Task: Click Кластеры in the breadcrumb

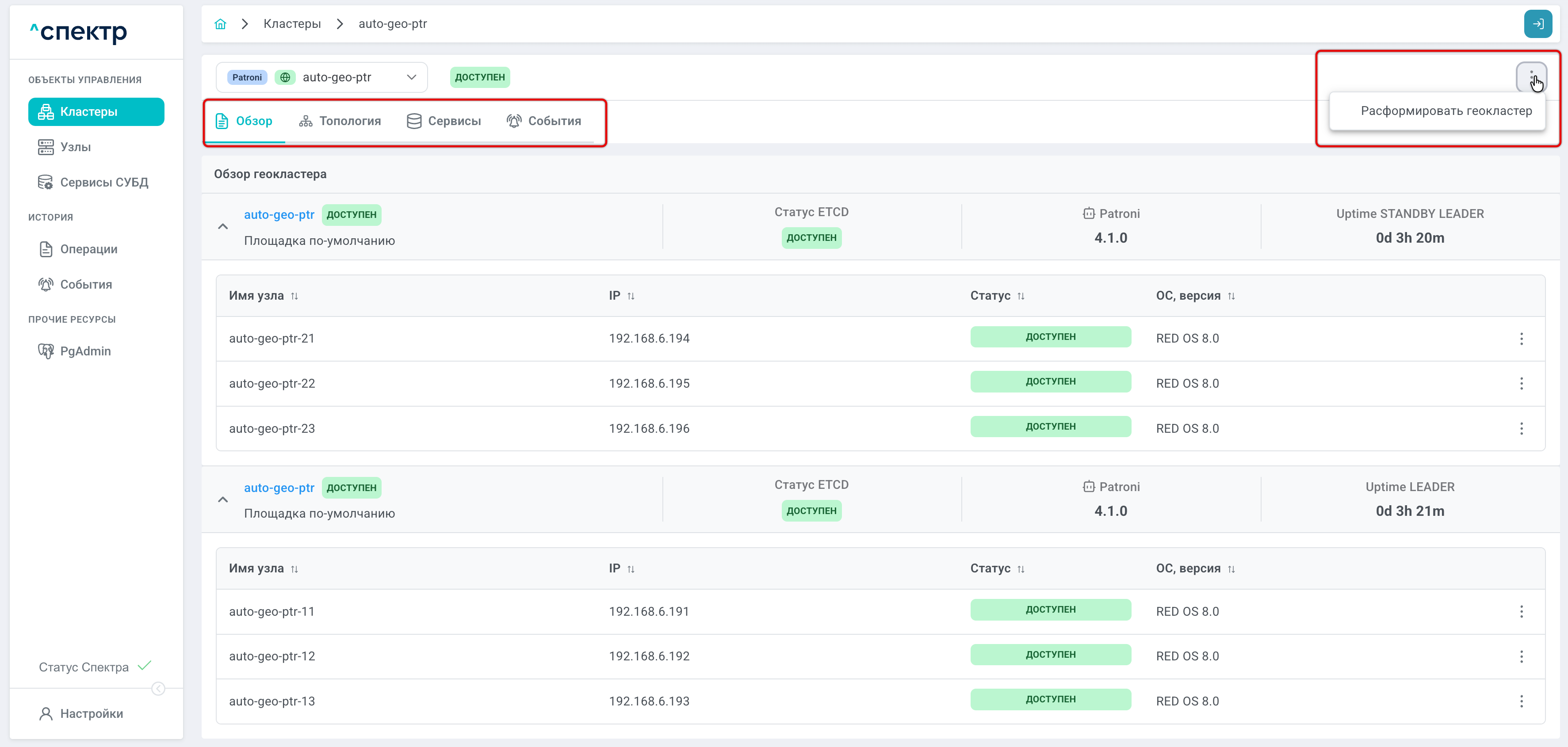Action: 292,24
